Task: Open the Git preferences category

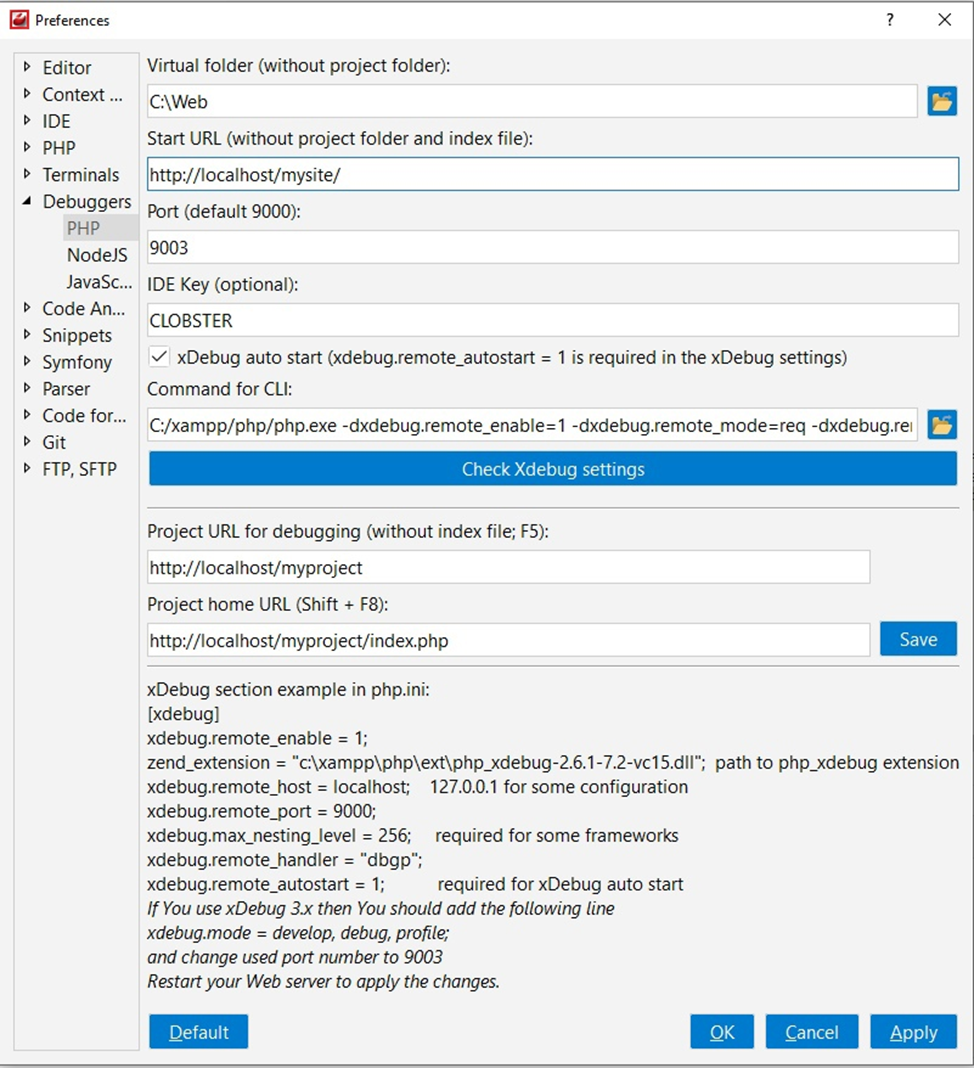Action: point(54,443)
